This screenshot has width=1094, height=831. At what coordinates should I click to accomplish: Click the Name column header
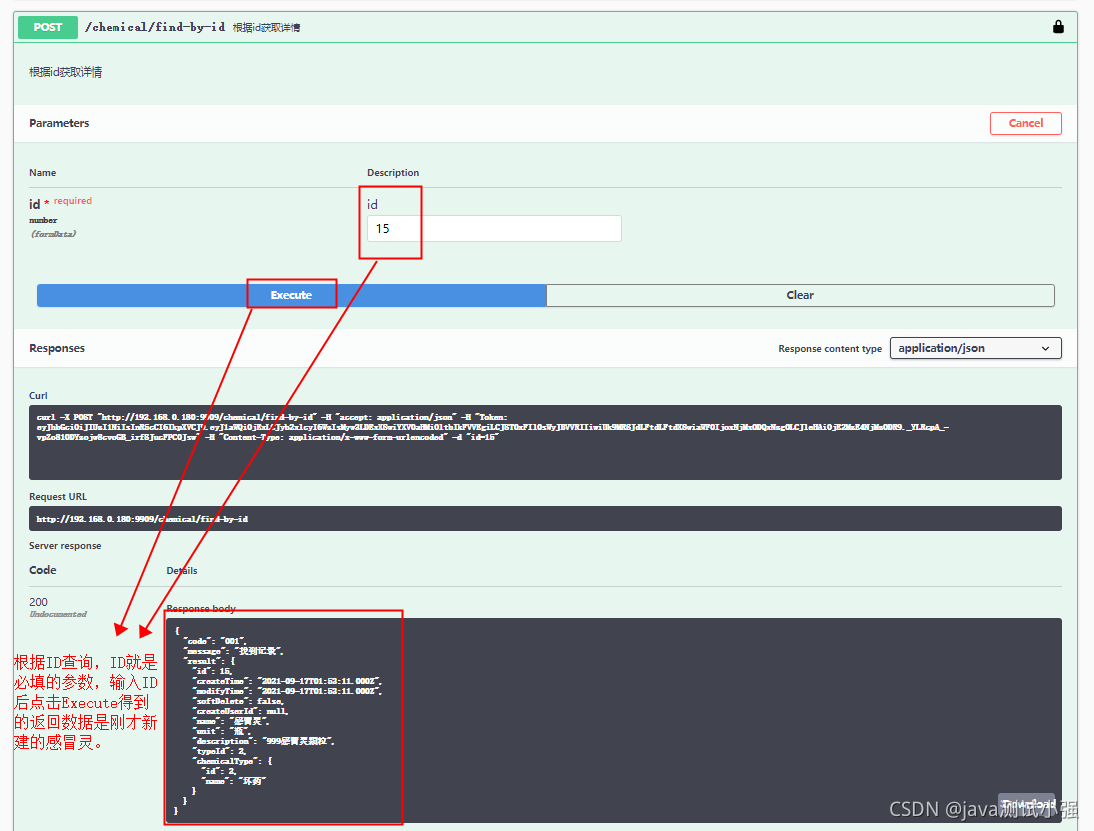coord(43,173)
